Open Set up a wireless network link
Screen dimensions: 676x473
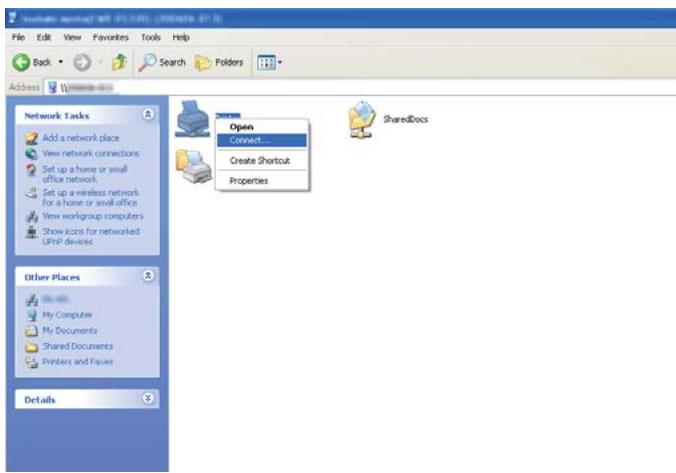coord(90,197)
